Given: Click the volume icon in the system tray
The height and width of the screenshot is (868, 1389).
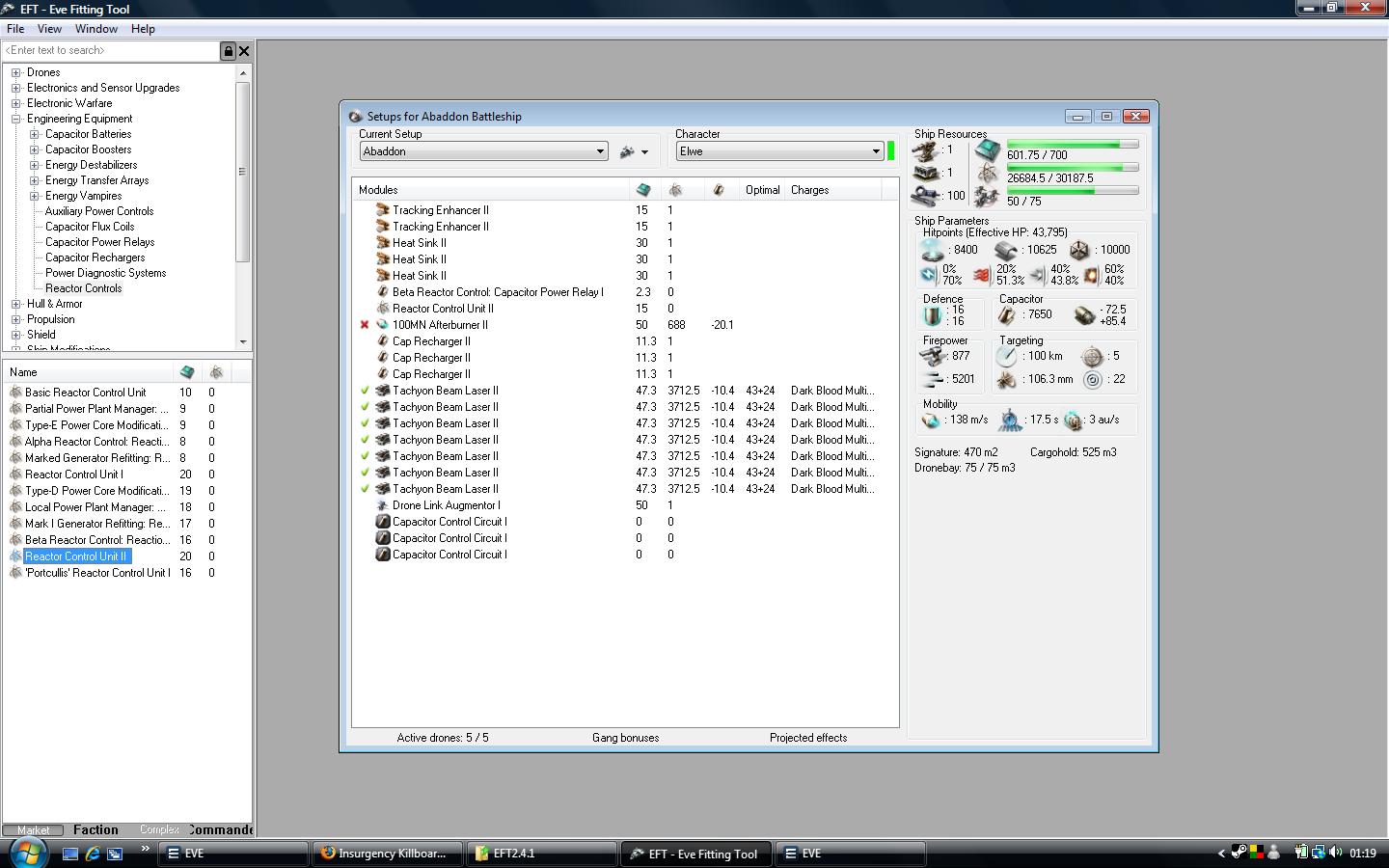Looking at the screenshot, I should point(1336,853).
